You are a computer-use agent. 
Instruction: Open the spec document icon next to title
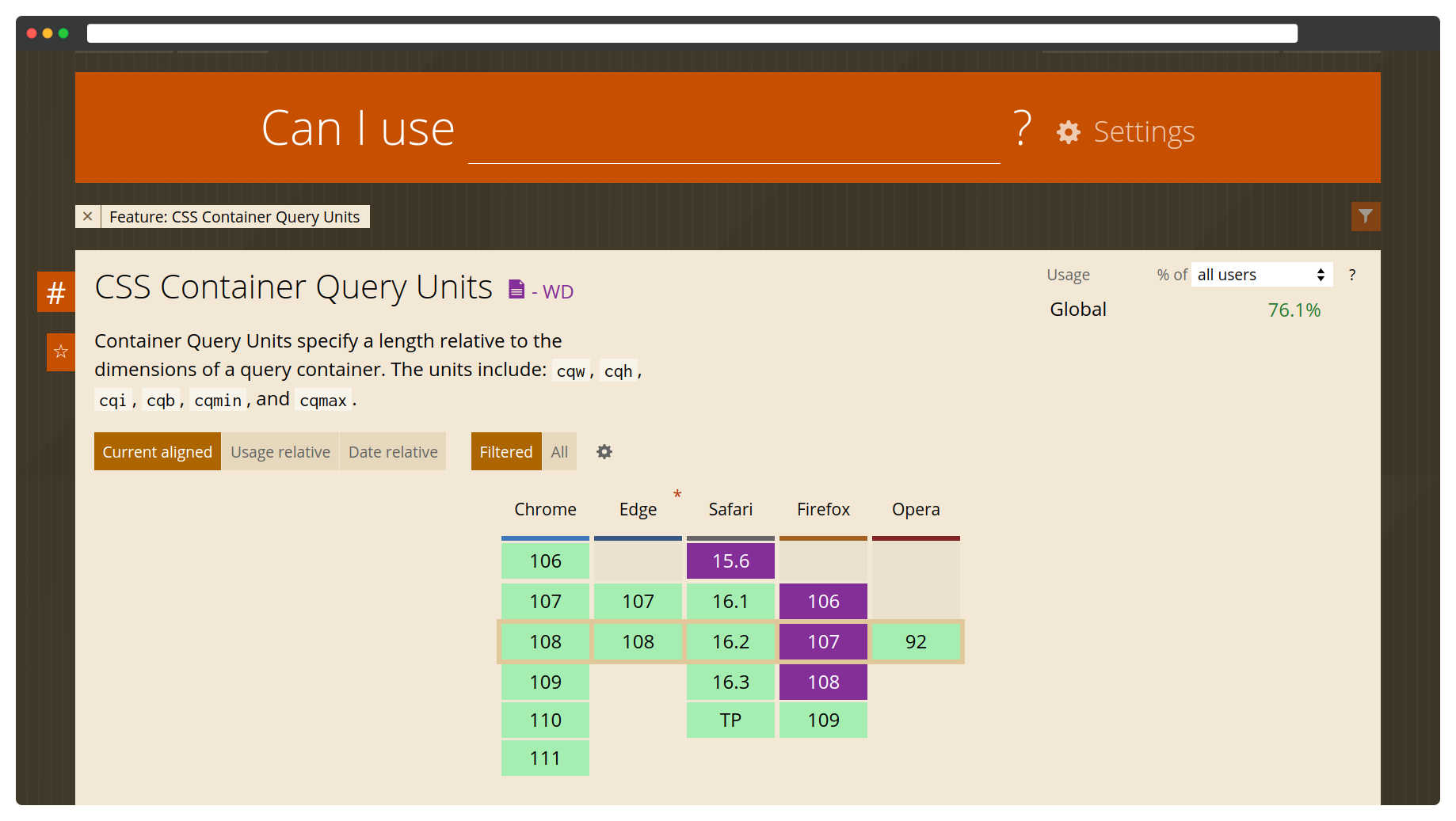pos(517,289)
